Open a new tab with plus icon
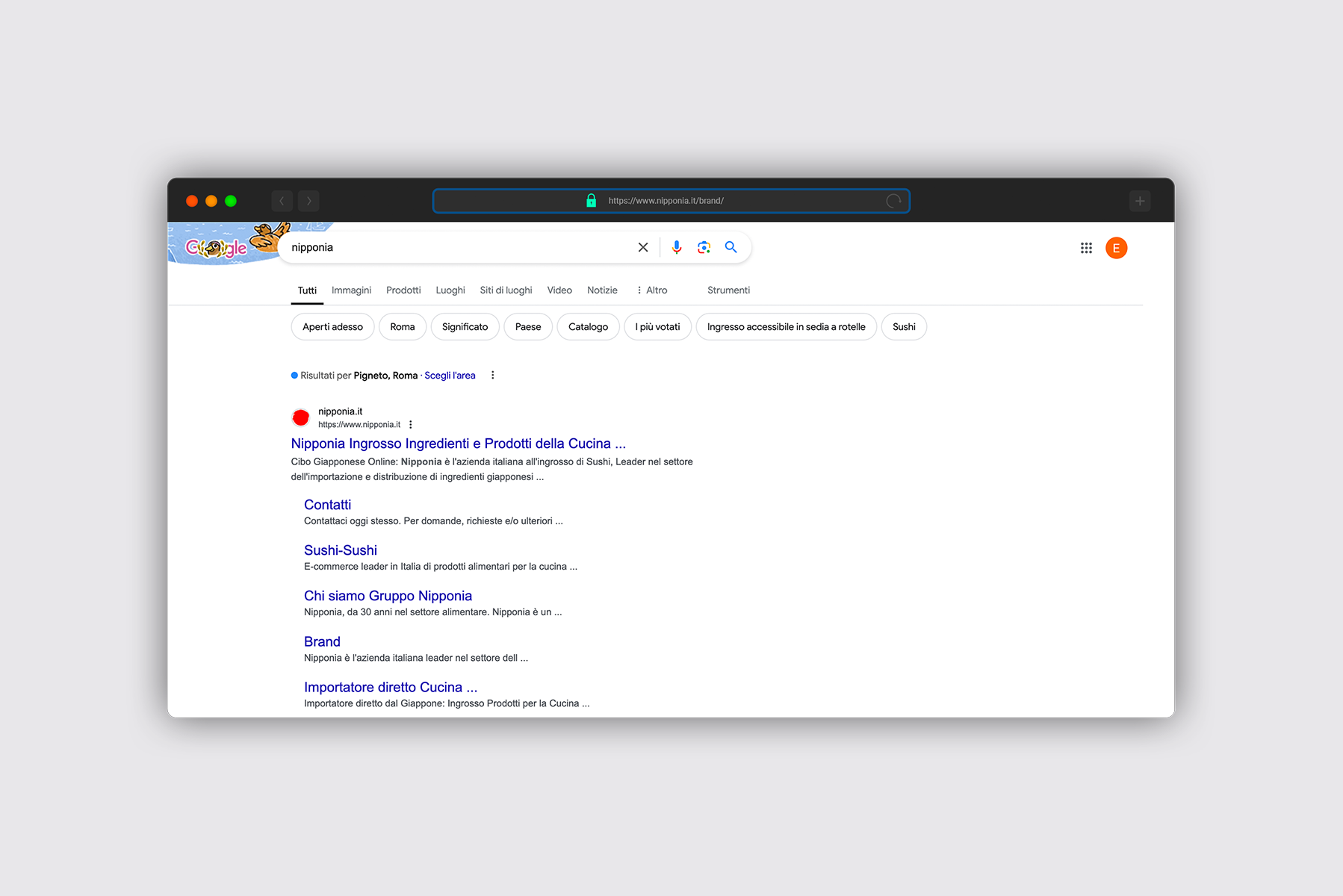This screenshot has height=896, width=1343. click(x=1139, y=201)
